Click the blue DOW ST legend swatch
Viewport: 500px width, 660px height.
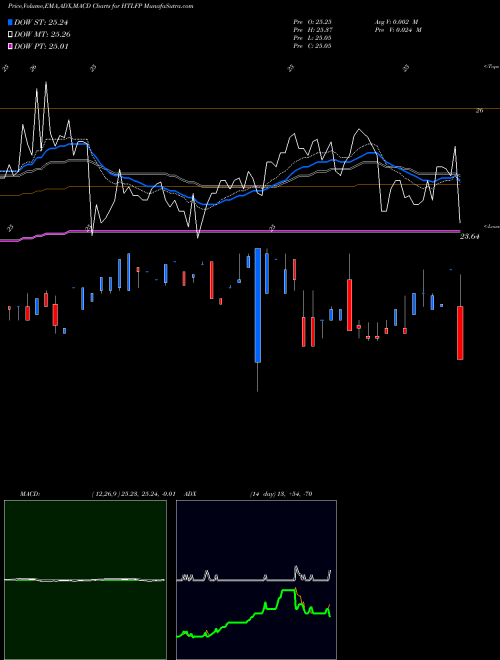click(x=11, y=22)
